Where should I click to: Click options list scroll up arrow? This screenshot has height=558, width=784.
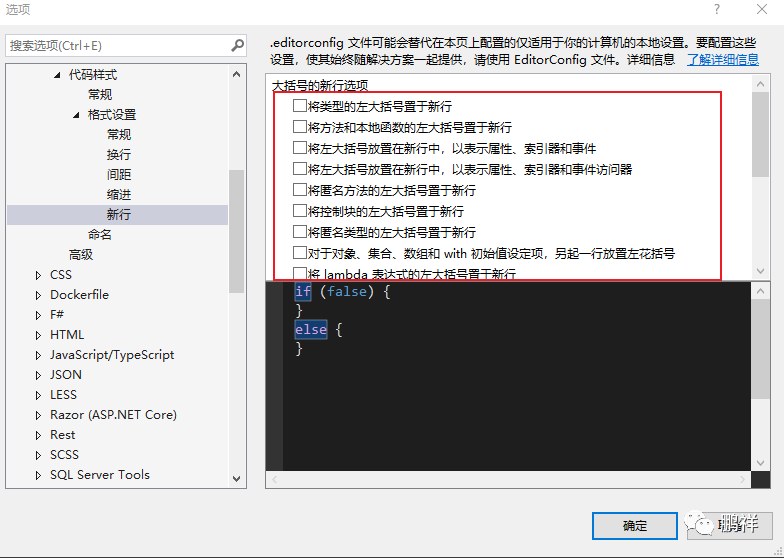click(x=760, y=84)
